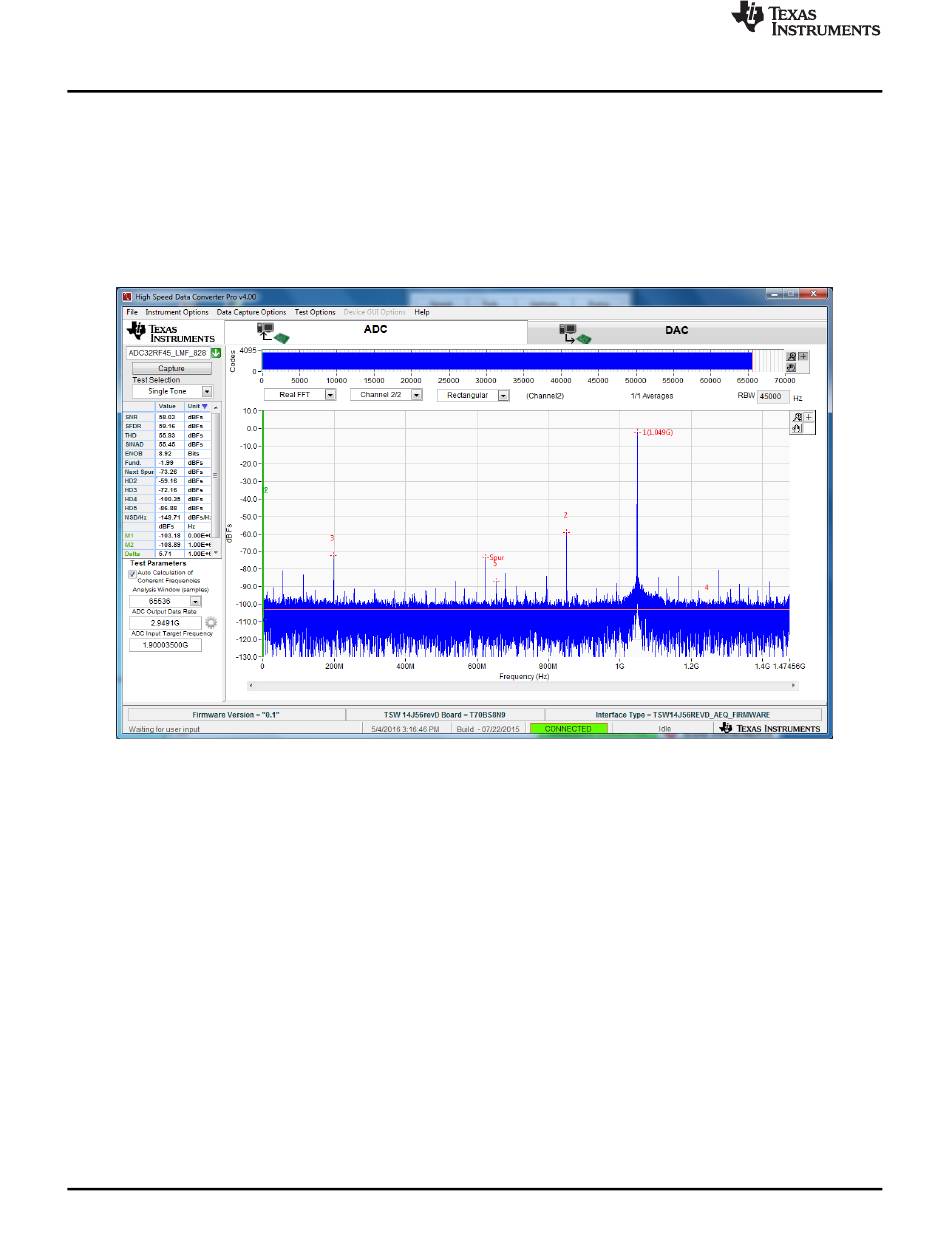Toggle Auto Calculation of Coherent Frequencies checkbox
The height and width of the screenshot is (1241, 950).
pyautogui.click(x=132, y=573)
